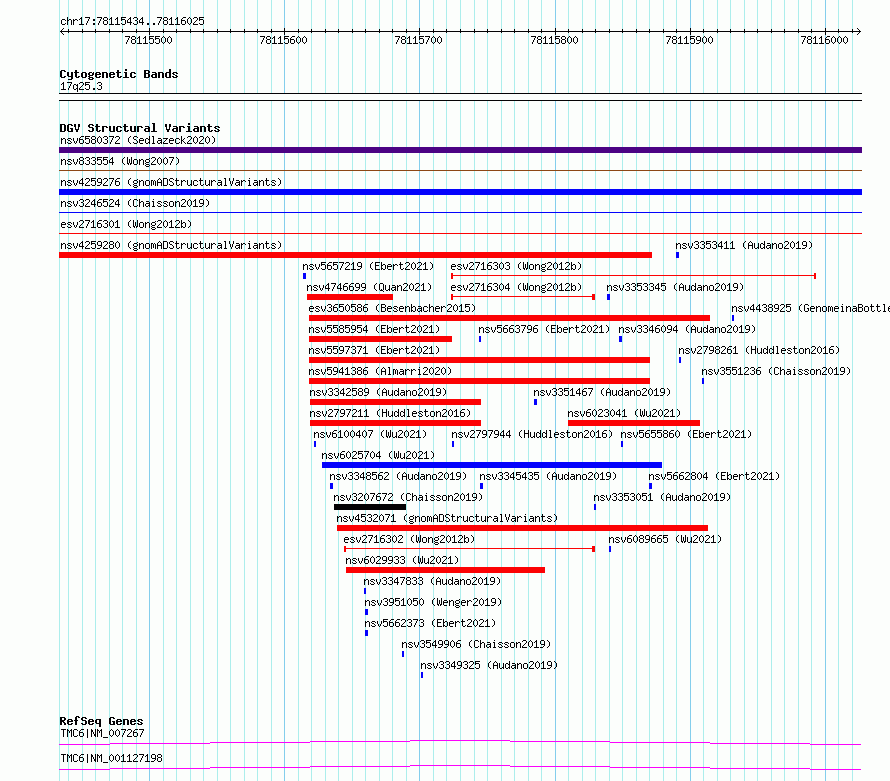Open the nsv833554 (Wong2007) variant label
Viewport: 890px width, 781px height.
(120, 161)
